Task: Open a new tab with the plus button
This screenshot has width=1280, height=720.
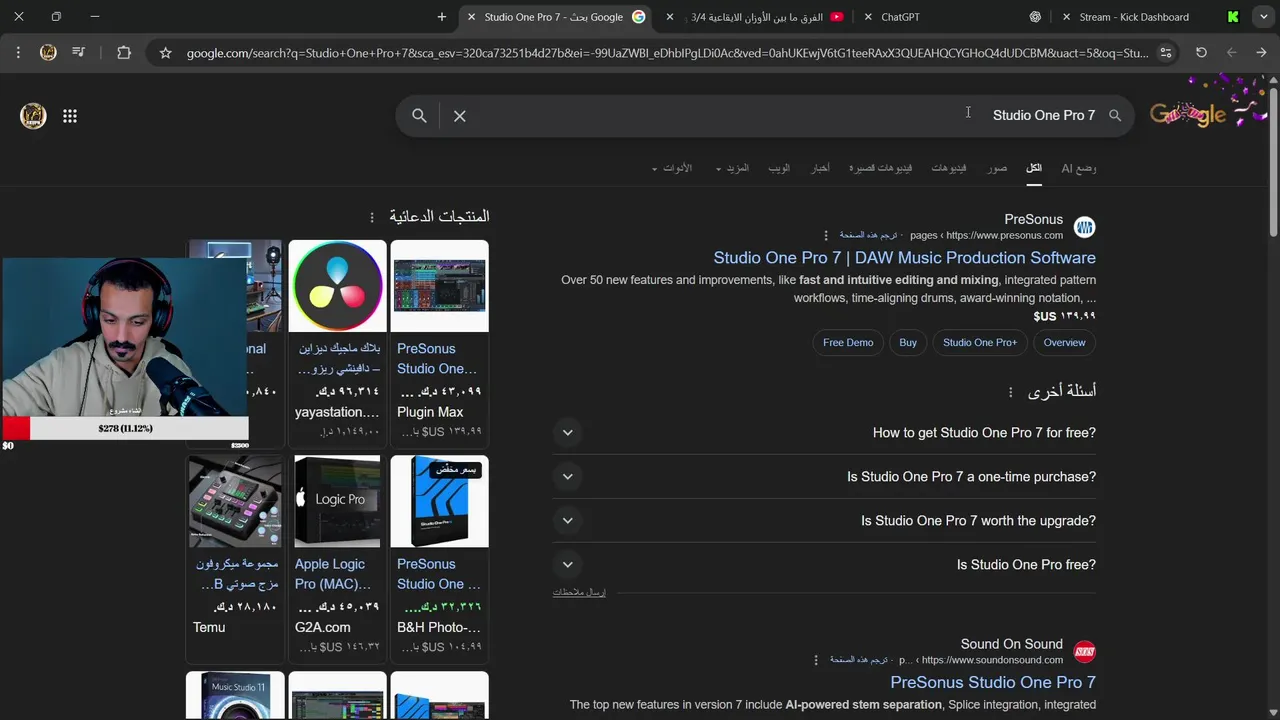Action: 442,17
